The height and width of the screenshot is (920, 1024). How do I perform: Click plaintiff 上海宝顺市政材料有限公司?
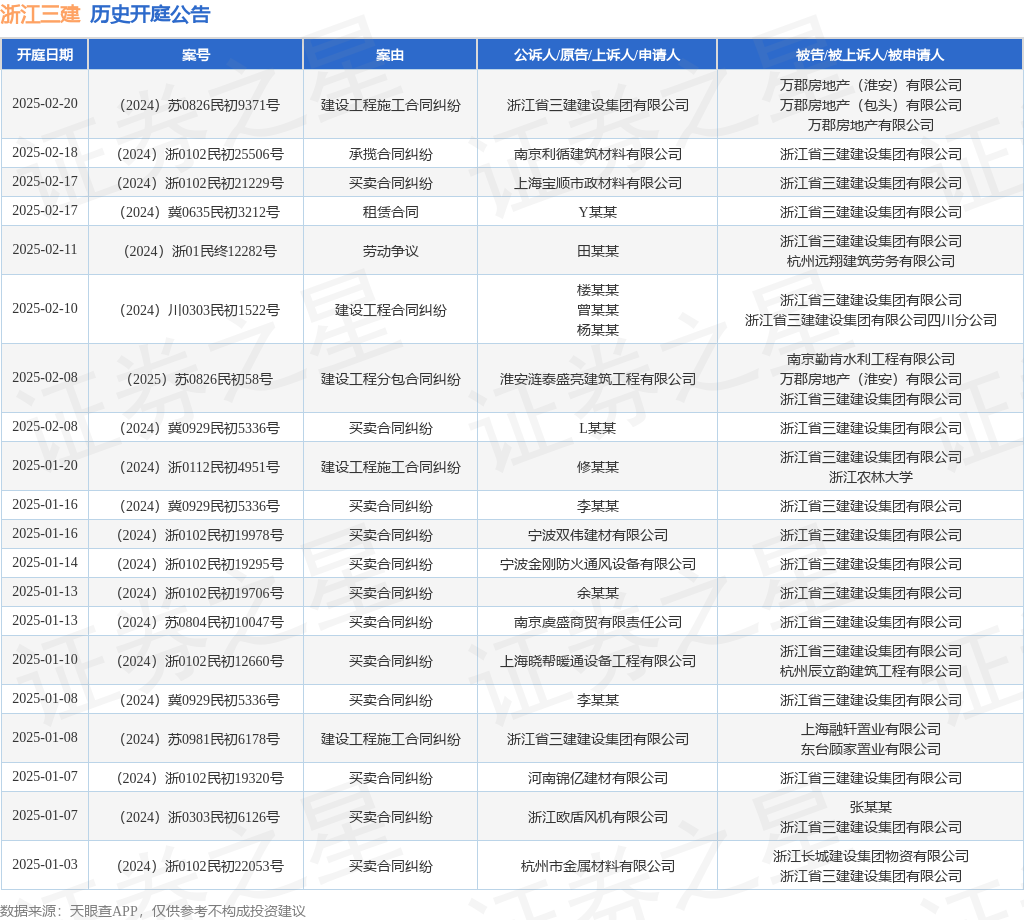click(598, 183)
